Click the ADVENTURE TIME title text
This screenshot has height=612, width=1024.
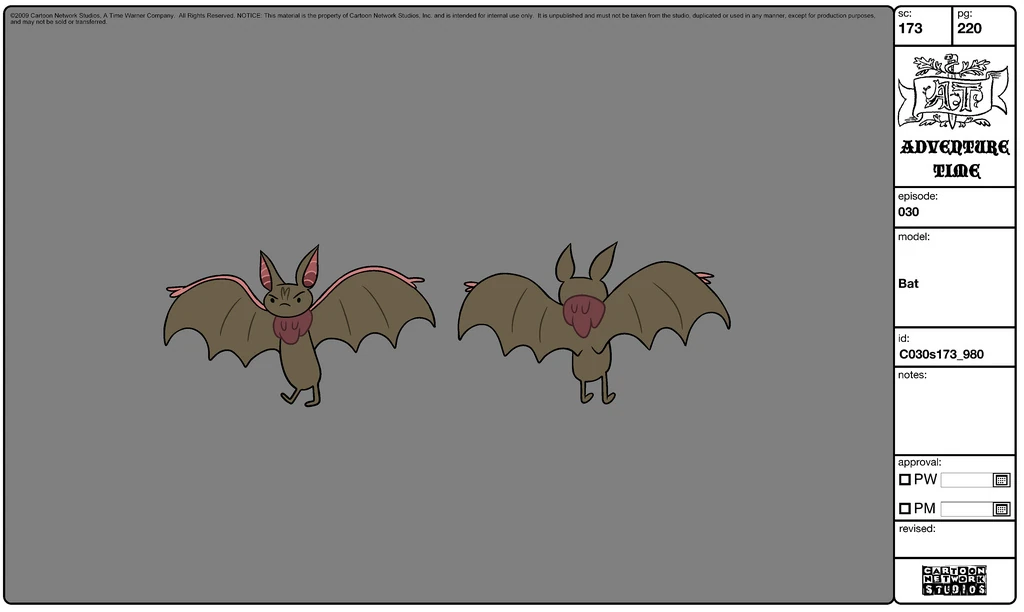(955, 159)
